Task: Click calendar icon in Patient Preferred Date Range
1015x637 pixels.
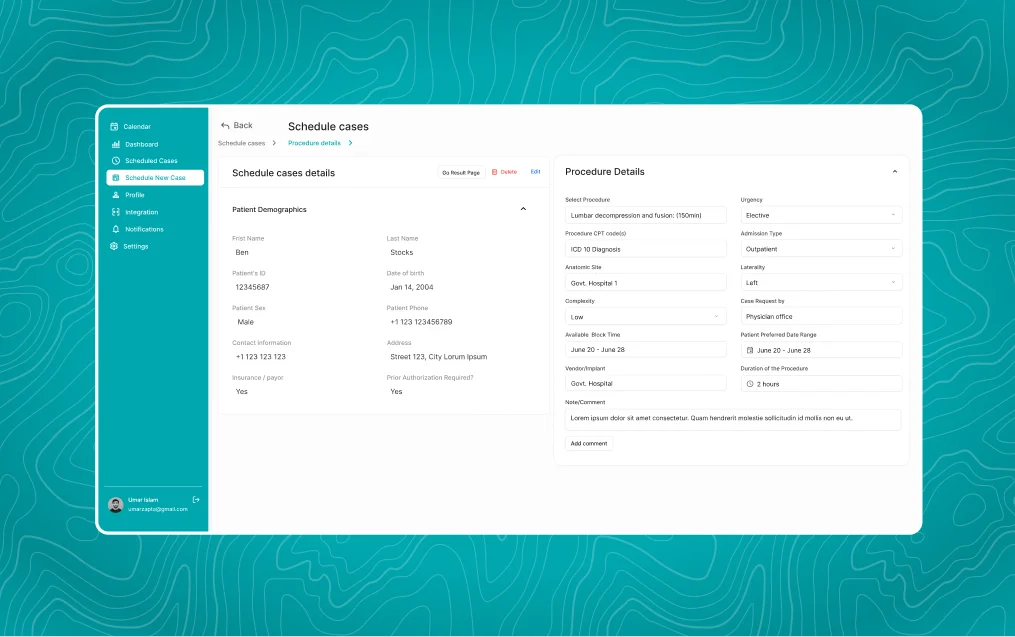Action: (x=750, y=350)
